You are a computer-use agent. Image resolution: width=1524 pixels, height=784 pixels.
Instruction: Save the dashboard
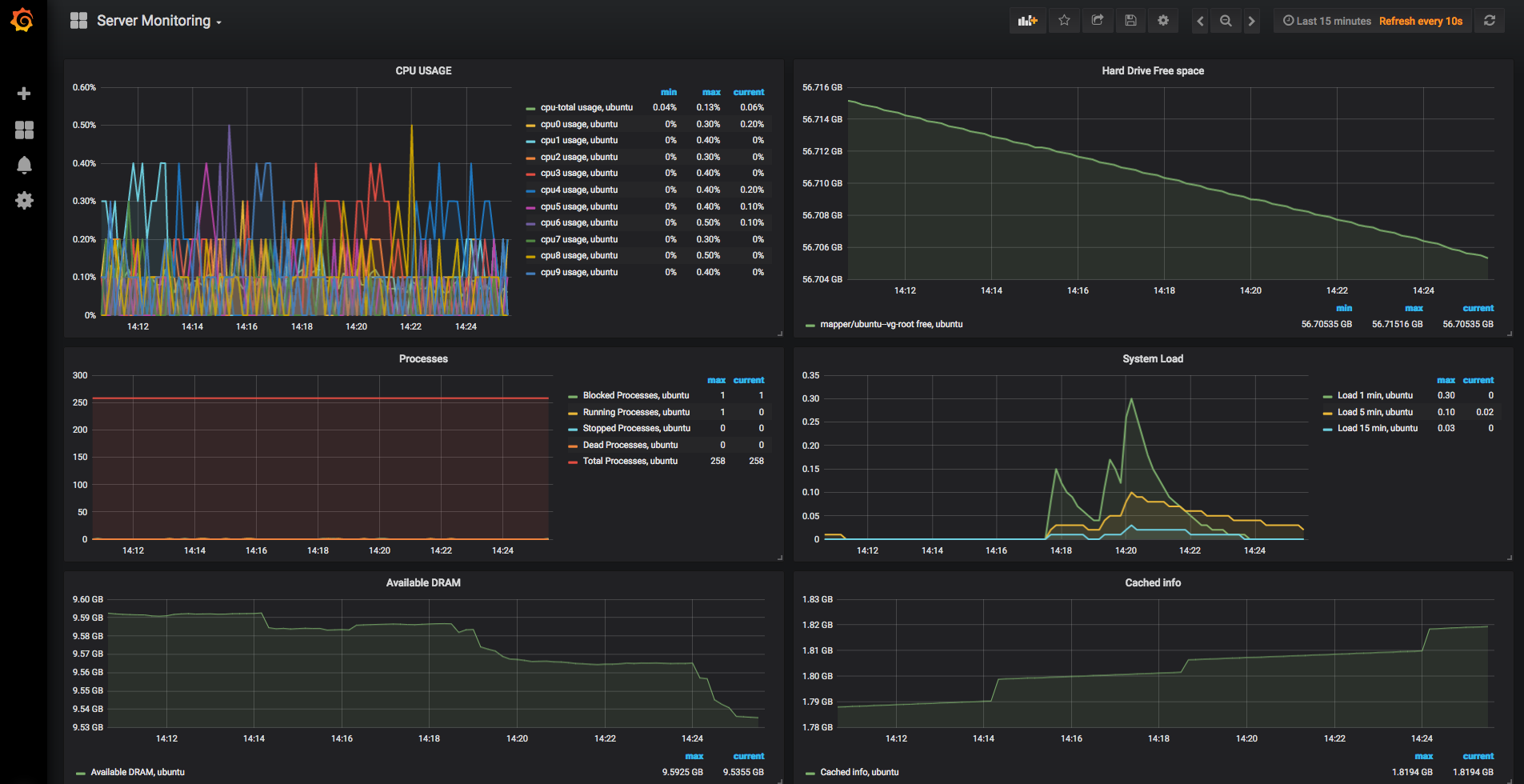coord(1130,21)
